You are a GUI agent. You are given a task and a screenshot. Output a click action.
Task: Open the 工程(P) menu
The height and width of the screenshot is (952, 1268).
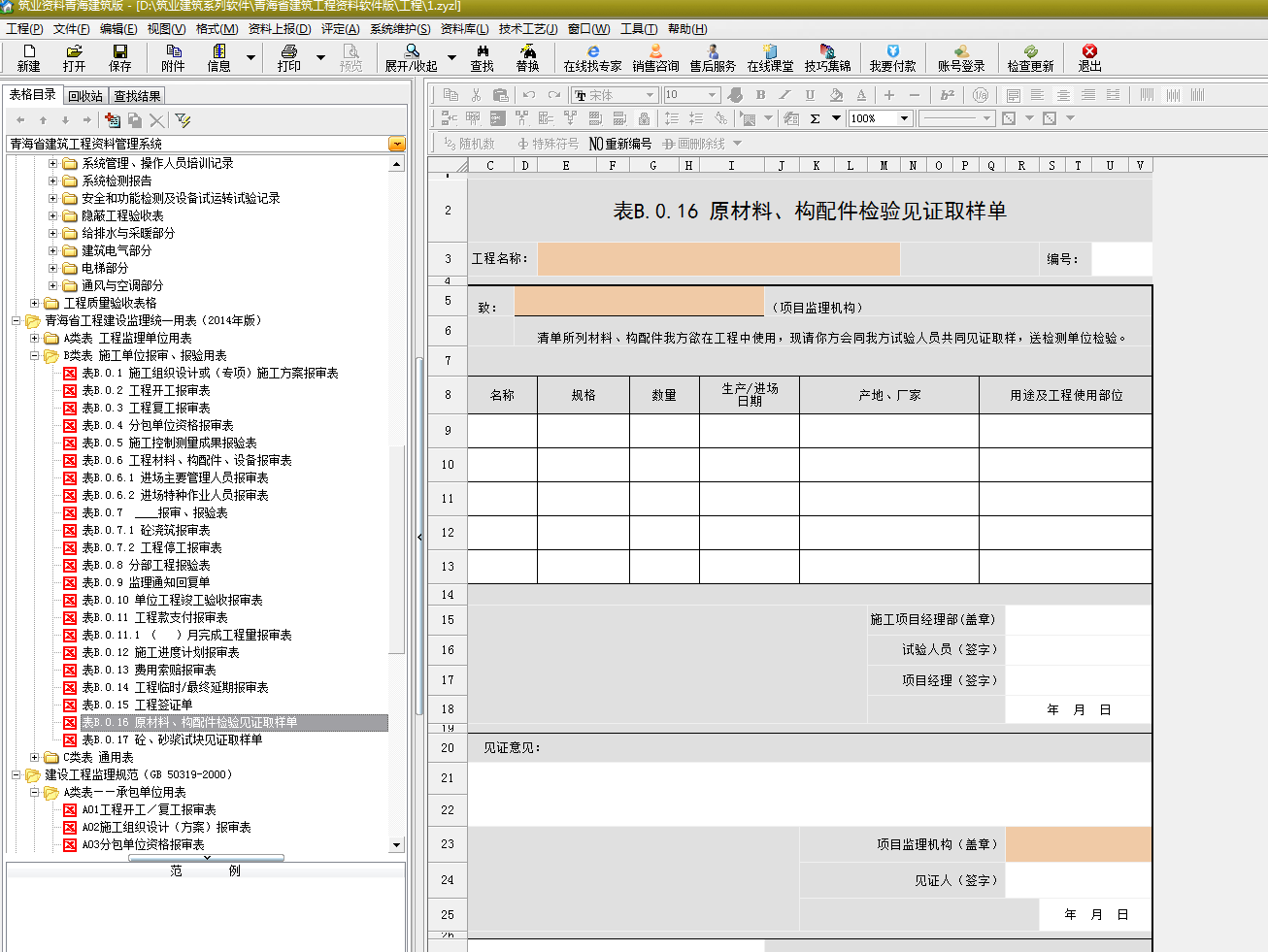click(24, 29)
